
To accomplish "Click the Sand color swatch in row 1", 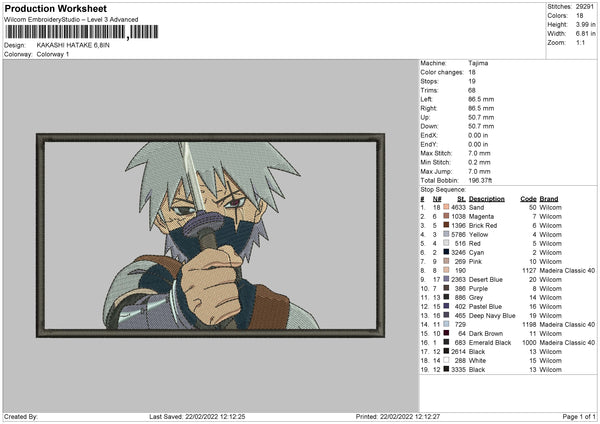I will [x=446, y=207].
